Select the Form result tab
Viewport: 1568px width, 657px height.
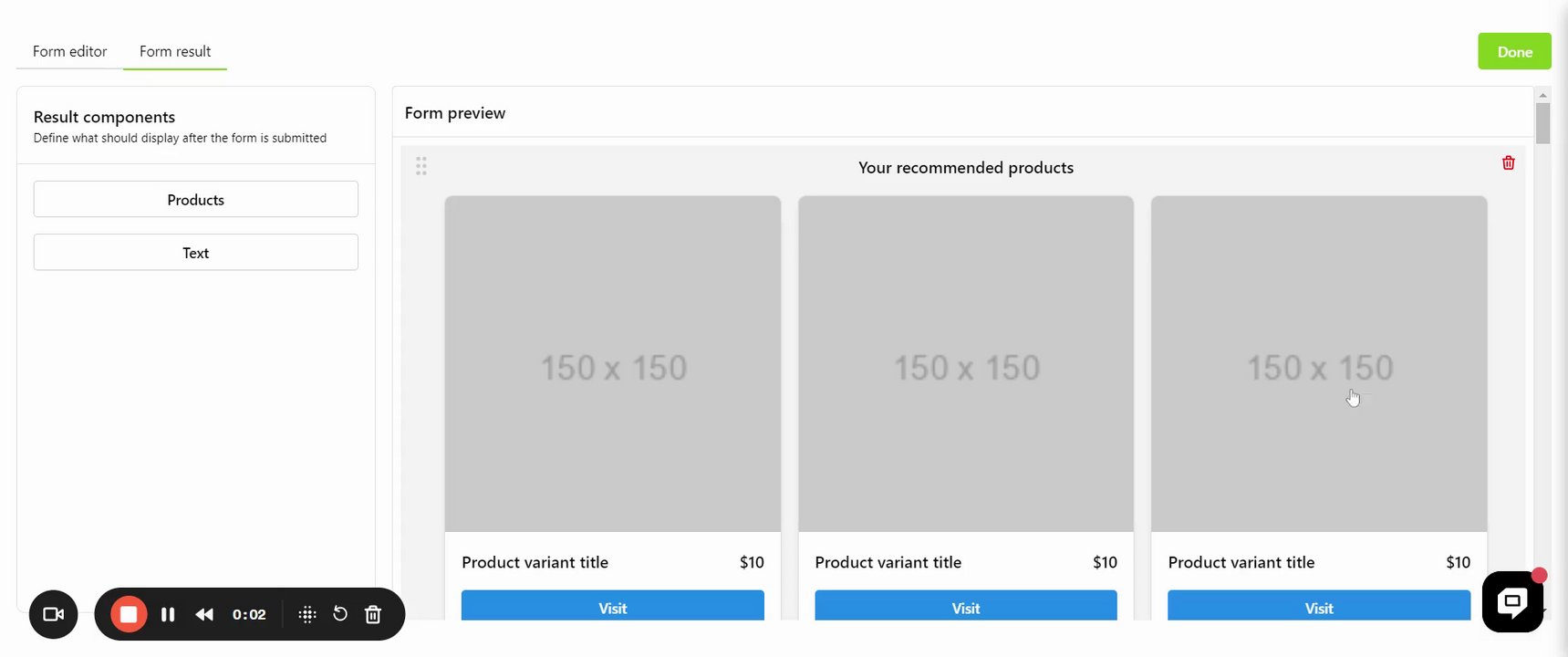coord(175,51)
